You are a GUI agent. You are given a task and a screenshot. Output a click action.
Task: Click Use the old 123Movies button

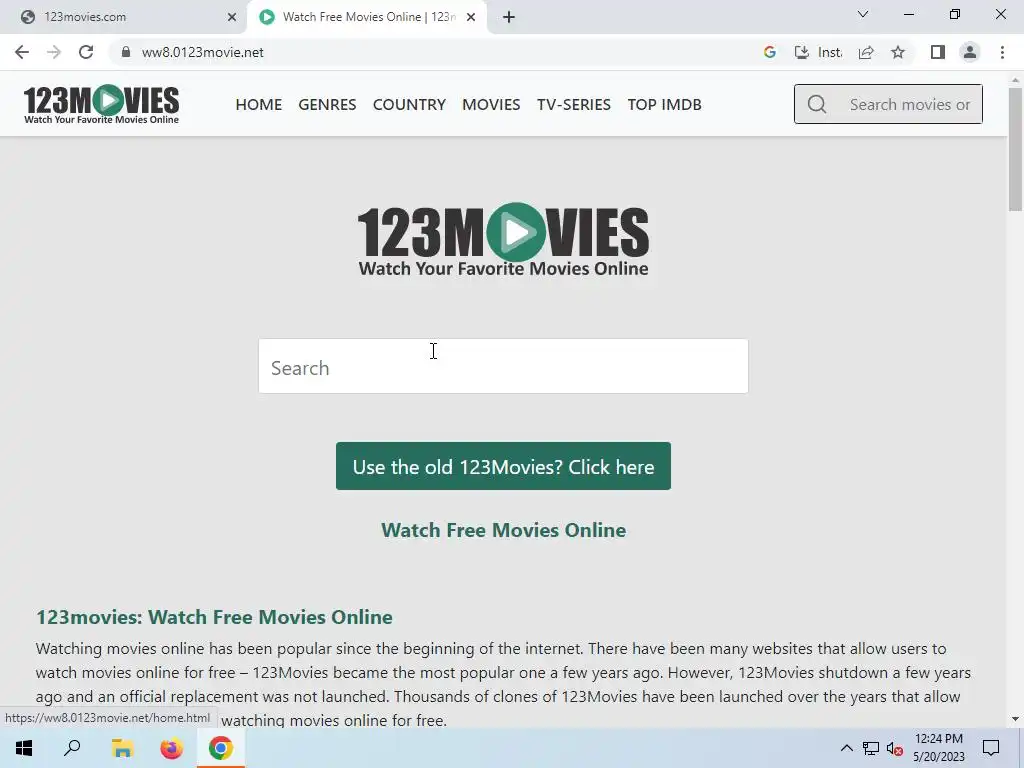click(x=503, y=466)
